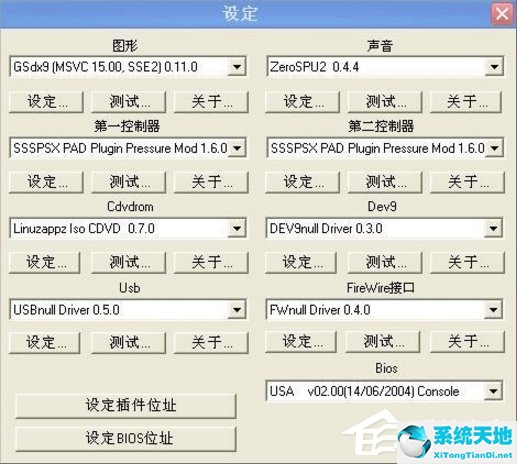Click the 设定BIOS位址 button

click(126, 438)
